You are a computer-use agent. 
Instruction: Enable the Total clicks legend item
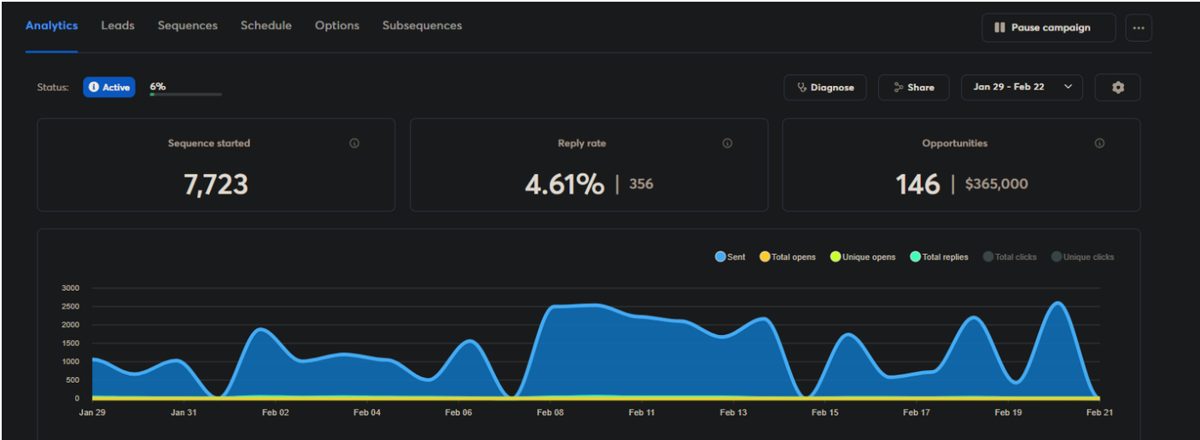tap(1009, 257)
